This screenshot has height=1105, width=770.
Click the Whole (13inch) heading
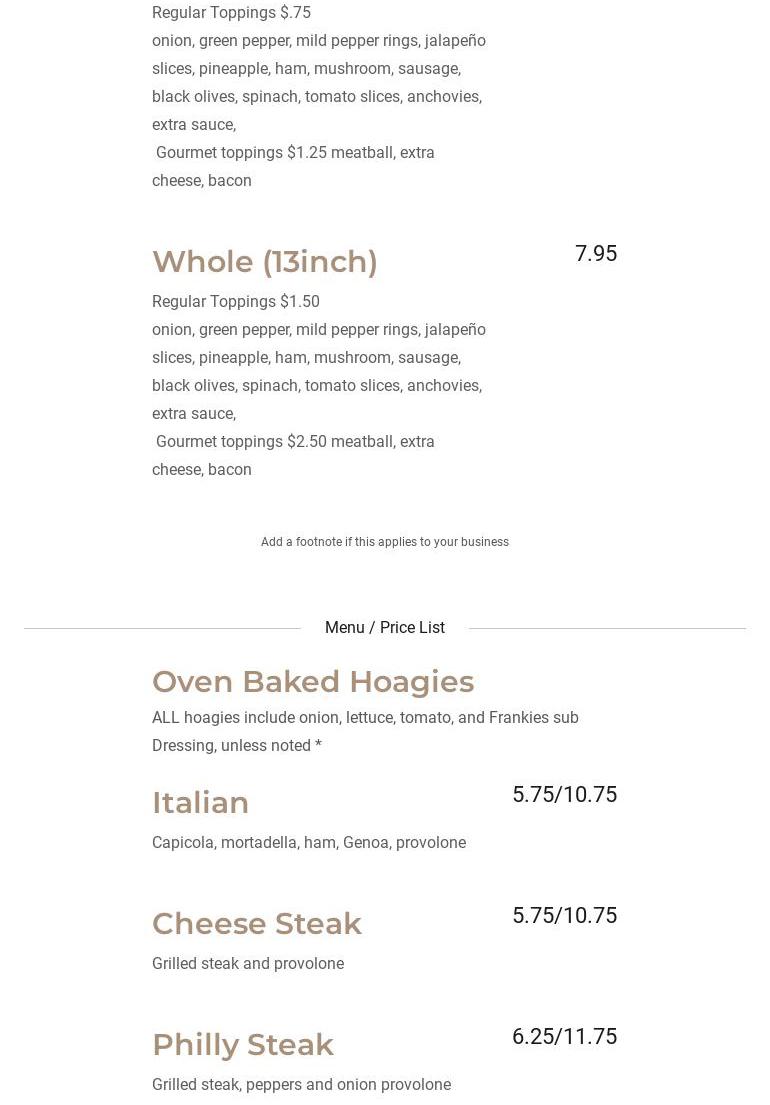click(x=264, y=262)
